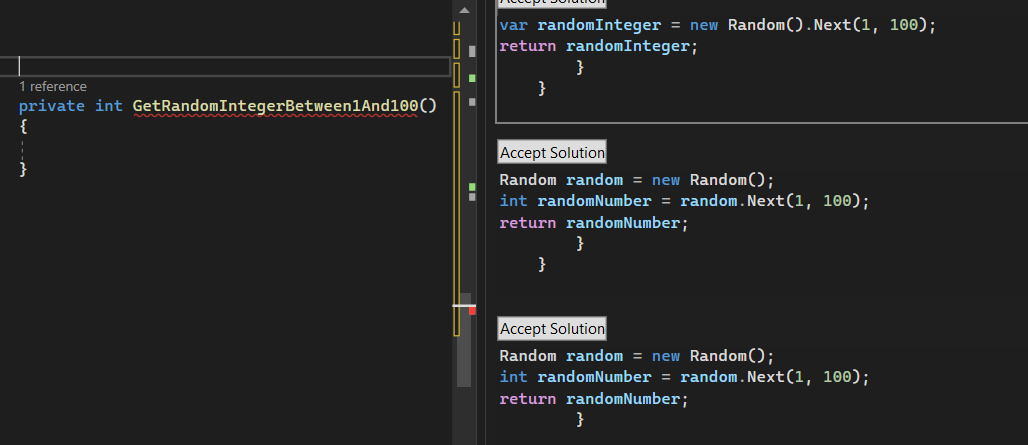1028x445 pixels.
Task: Click the red error marker in scrollbar
Action: coord(472,311)
